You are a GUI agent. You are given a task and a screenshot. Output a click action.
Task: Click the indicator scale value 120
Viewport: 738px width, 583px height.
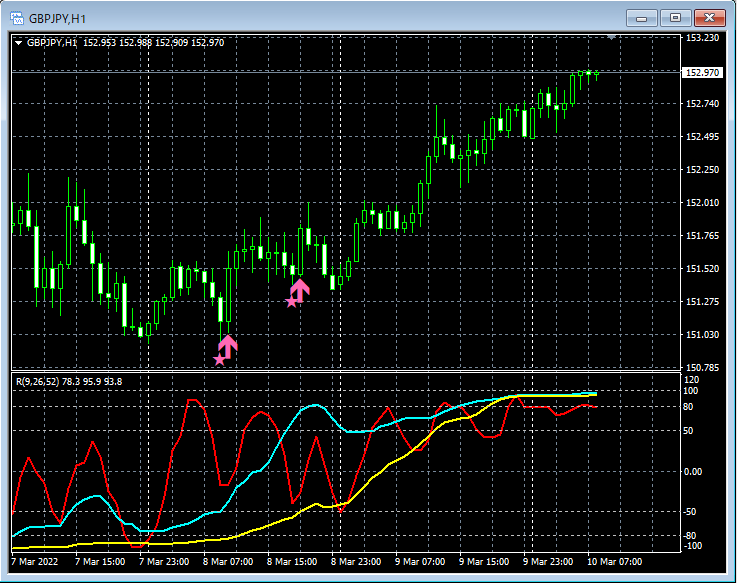point(692,380)
